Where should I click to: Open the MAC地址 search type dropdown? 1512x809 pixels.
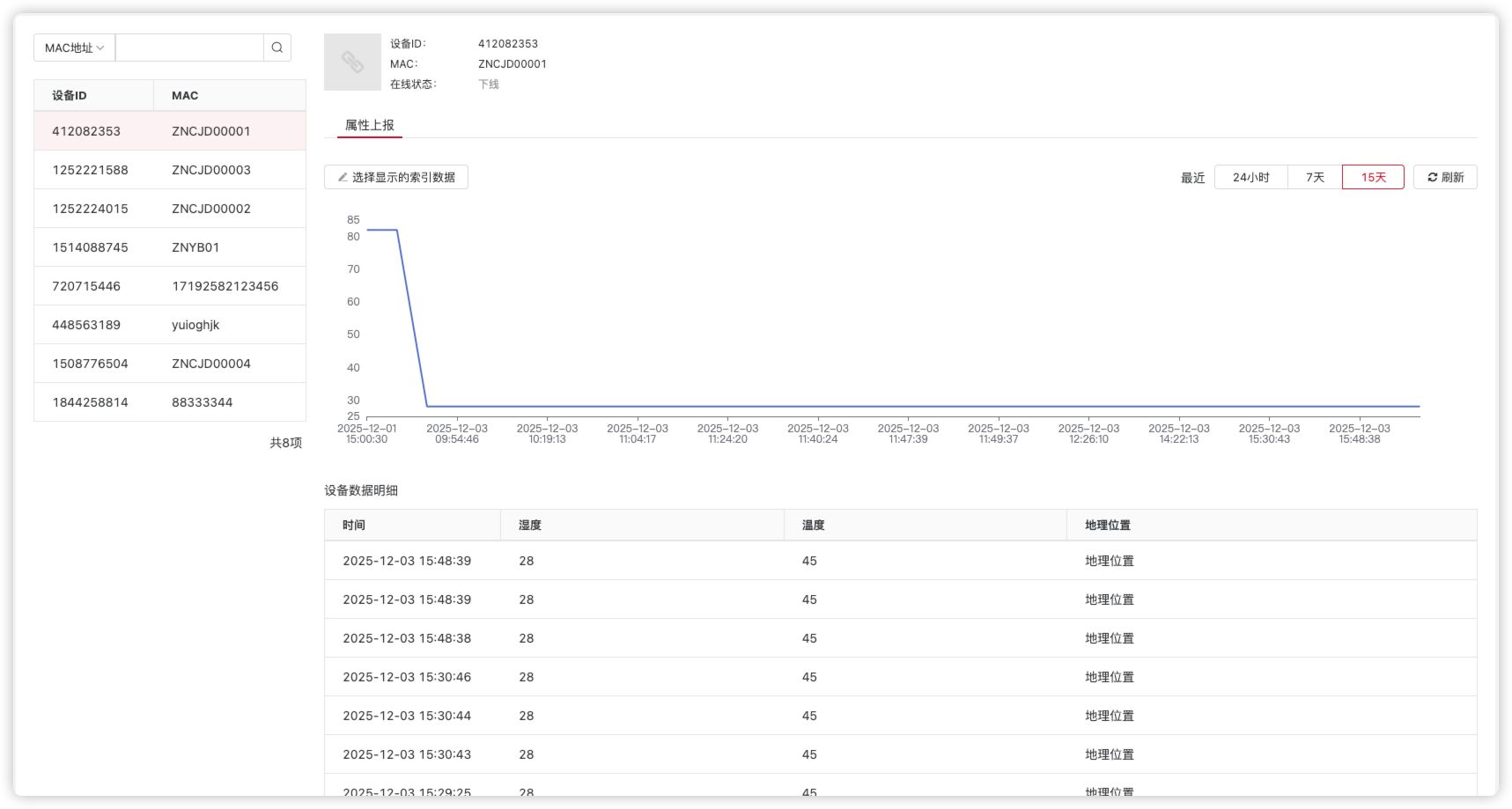point(74,48)
